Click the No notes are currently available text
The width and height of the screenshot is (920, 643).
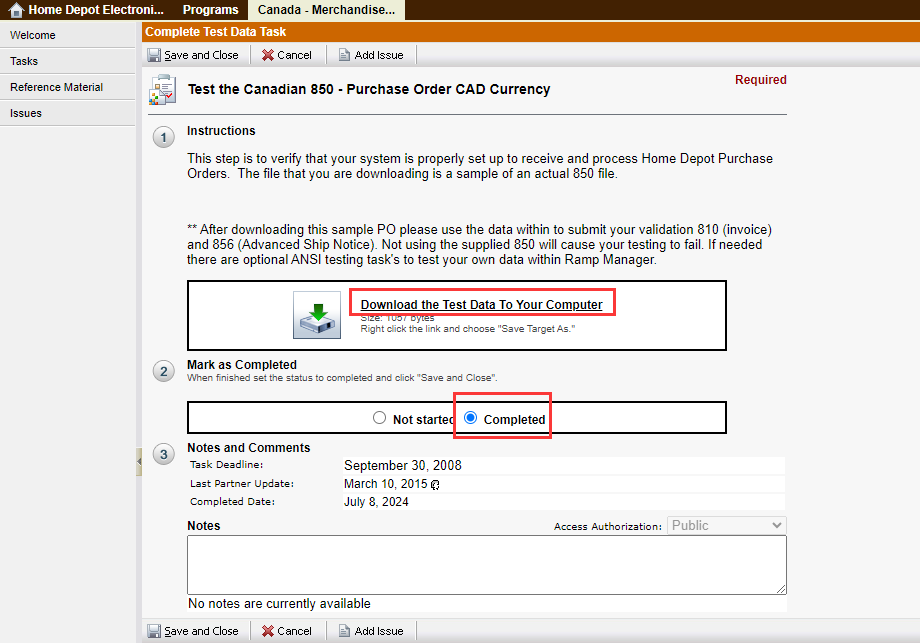pos(279,604)
